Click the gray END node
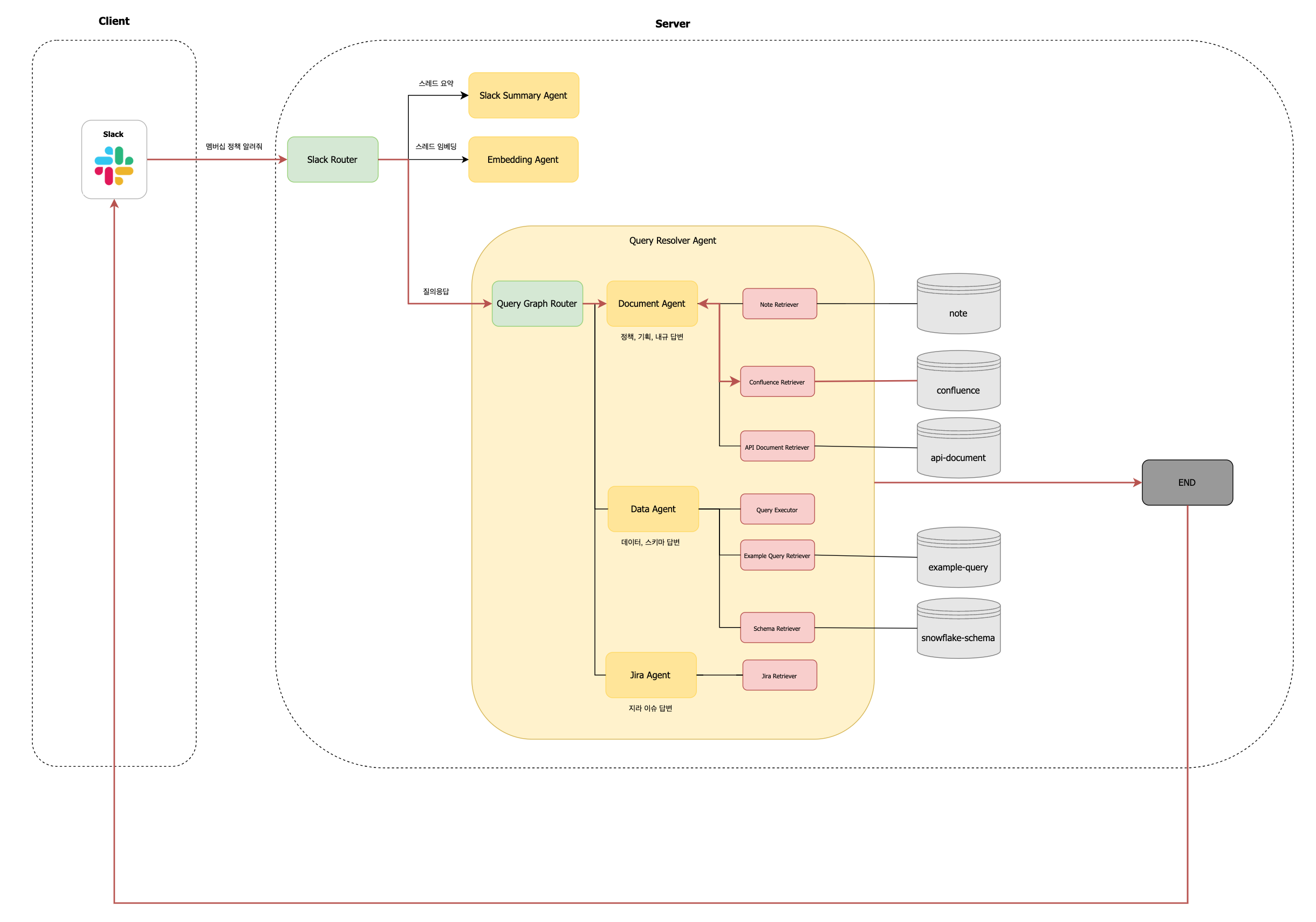This screenshot has width=1316, height=922. tap(1186, 482)
